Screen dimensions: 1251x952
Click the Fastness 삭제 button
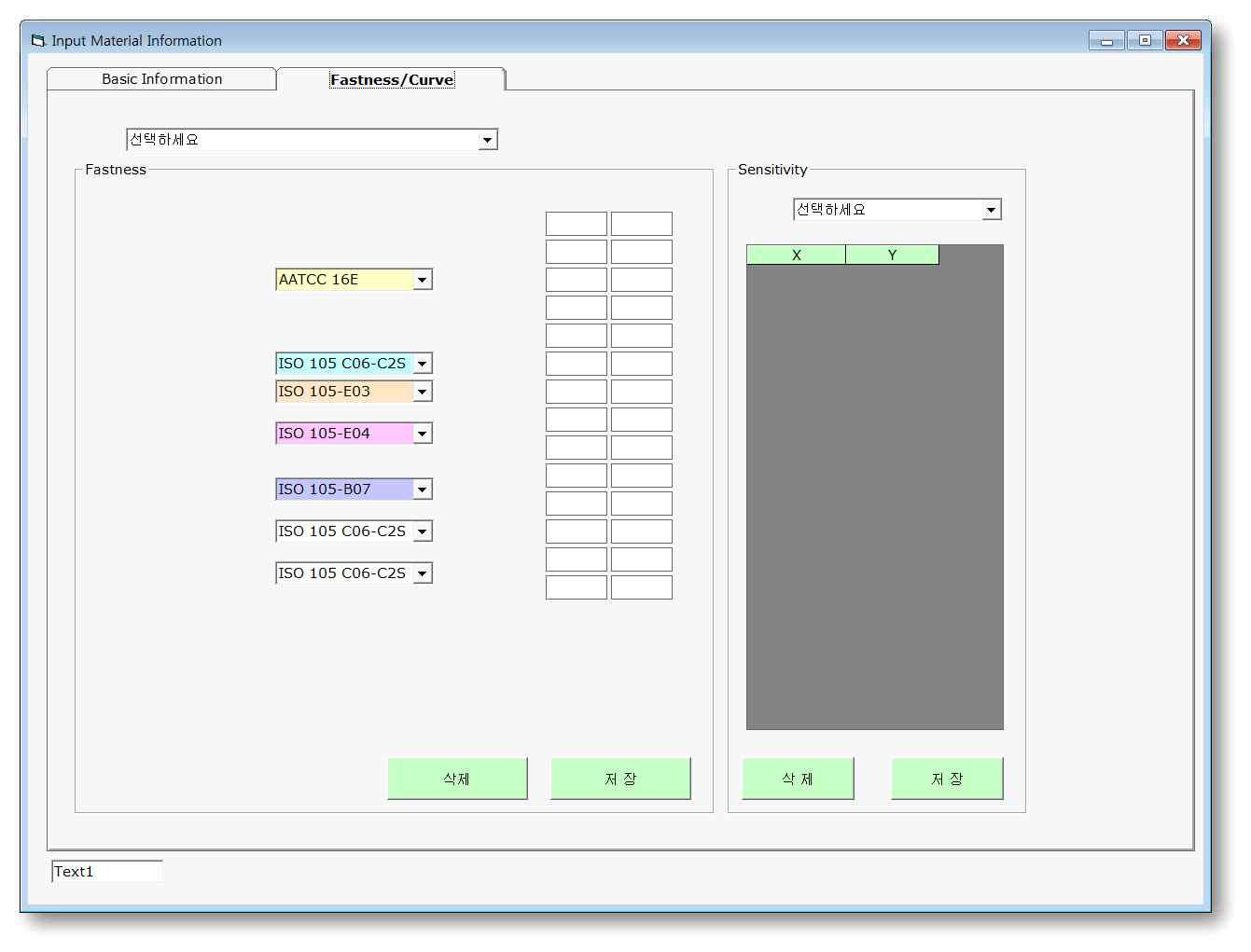pos(457,779)
